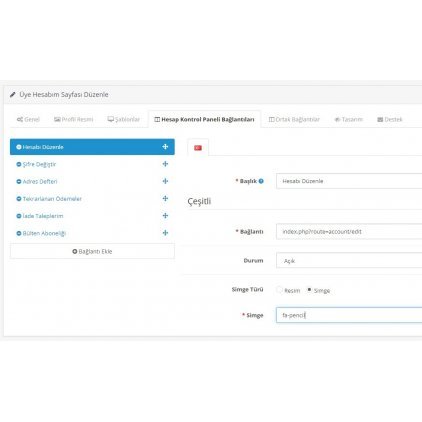Go to the Ortak Bağlantılar tab
422x422 pixels.
294,119
